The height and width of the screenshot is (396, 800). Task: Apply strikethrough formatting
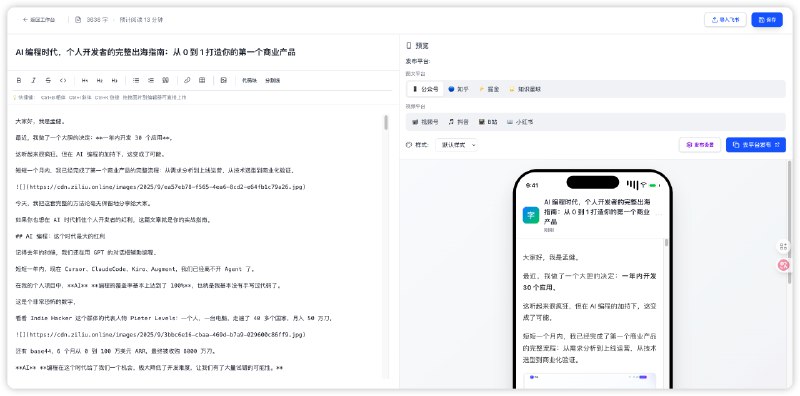tap(48, 81)
